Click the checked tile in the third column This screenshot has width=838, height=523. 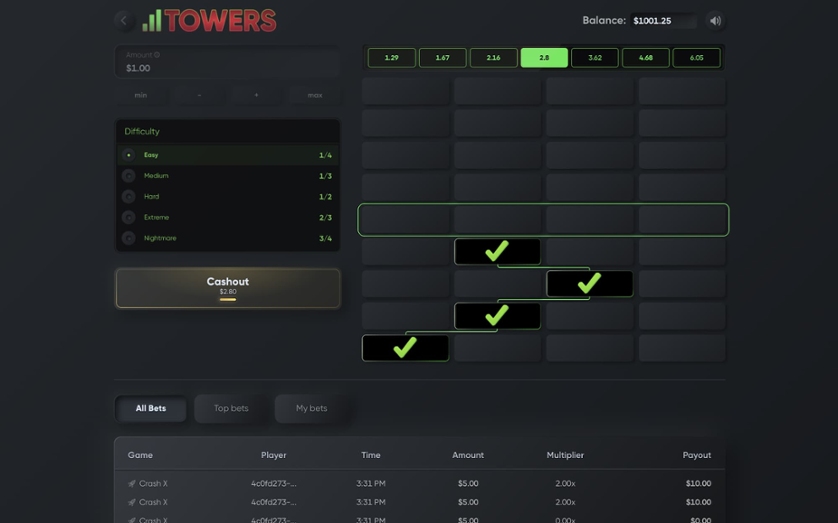click(589, 284)
